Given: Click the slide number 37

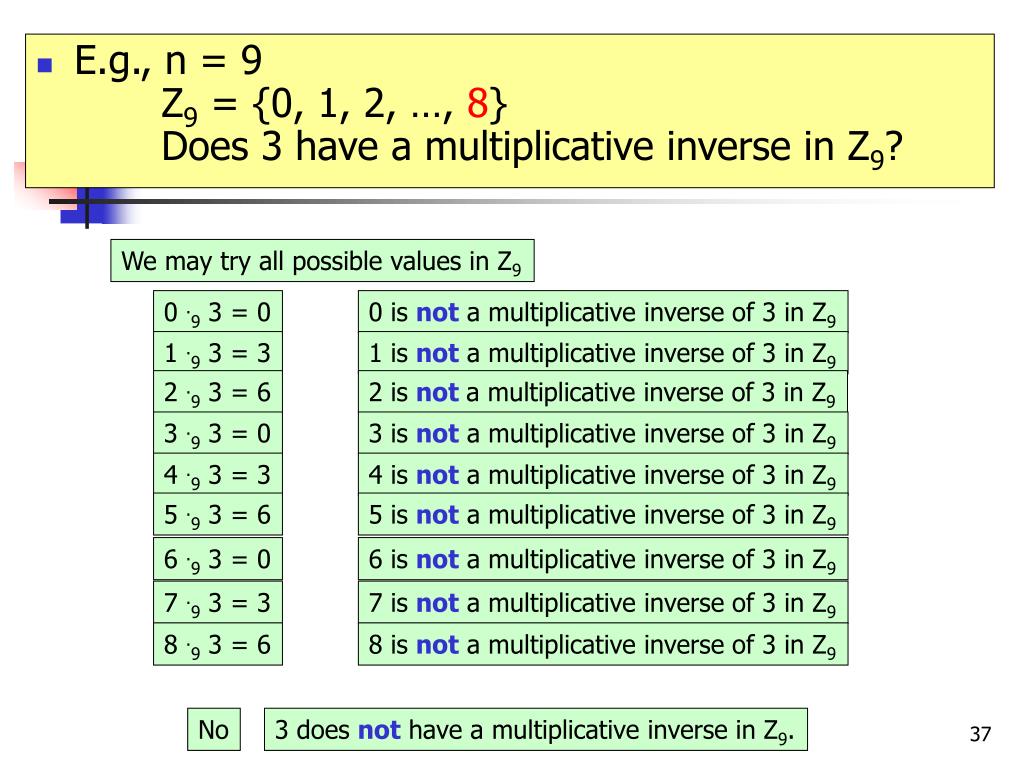Looking at the screenshot, I should tap(980, 734).
